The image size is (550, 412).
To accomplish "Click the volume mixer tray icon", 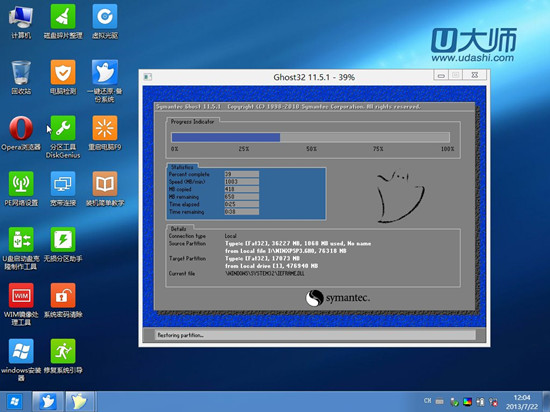I will (480, 401).
